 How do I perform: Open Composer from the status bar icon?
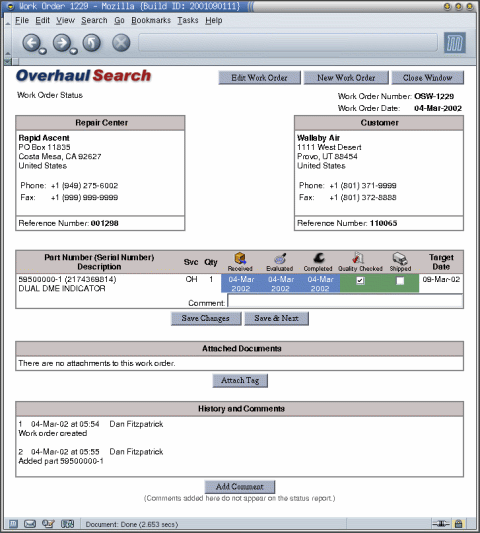click(x=48, y=524)
